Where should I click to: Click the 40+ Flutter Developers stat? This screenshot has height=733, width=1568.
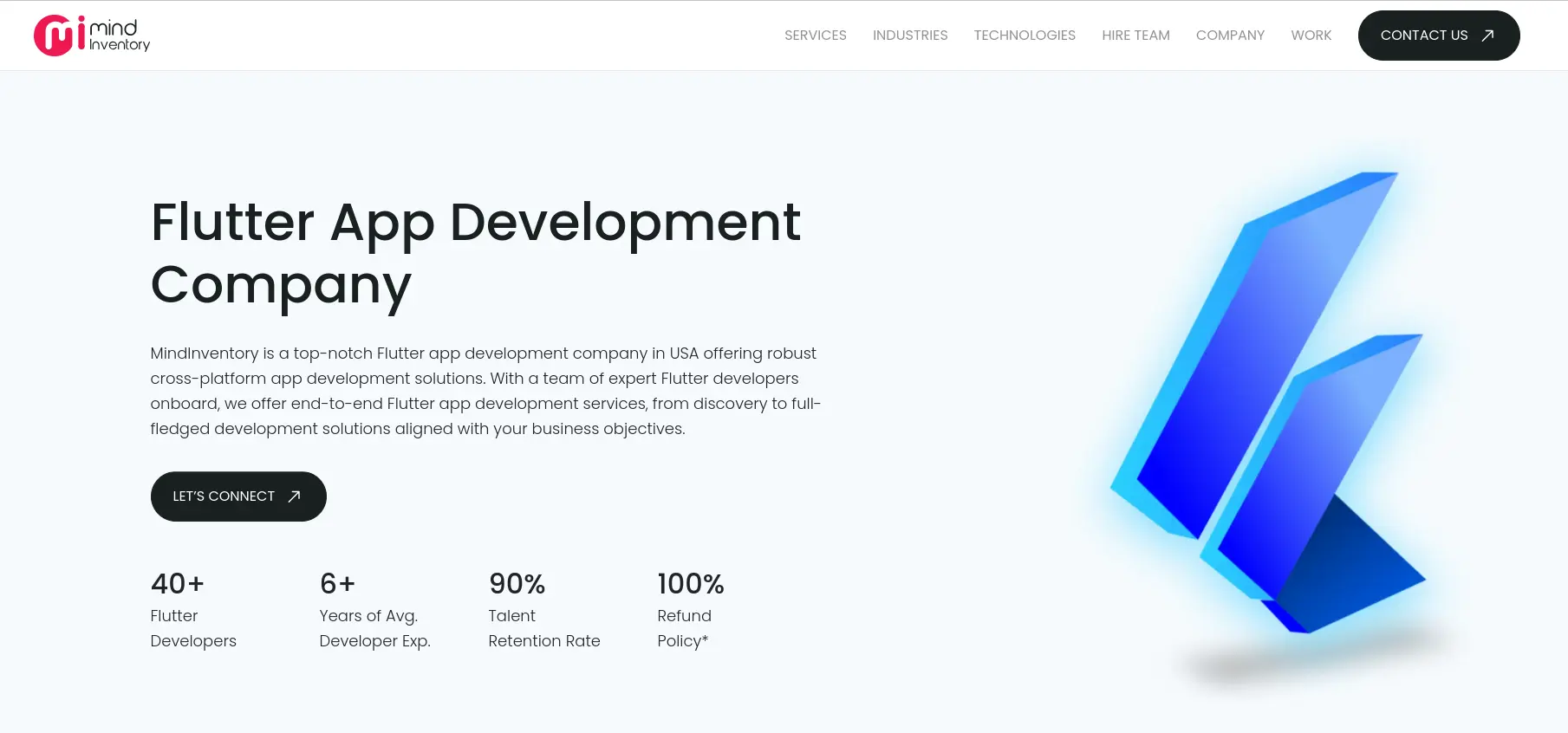[x=192, y=610]
